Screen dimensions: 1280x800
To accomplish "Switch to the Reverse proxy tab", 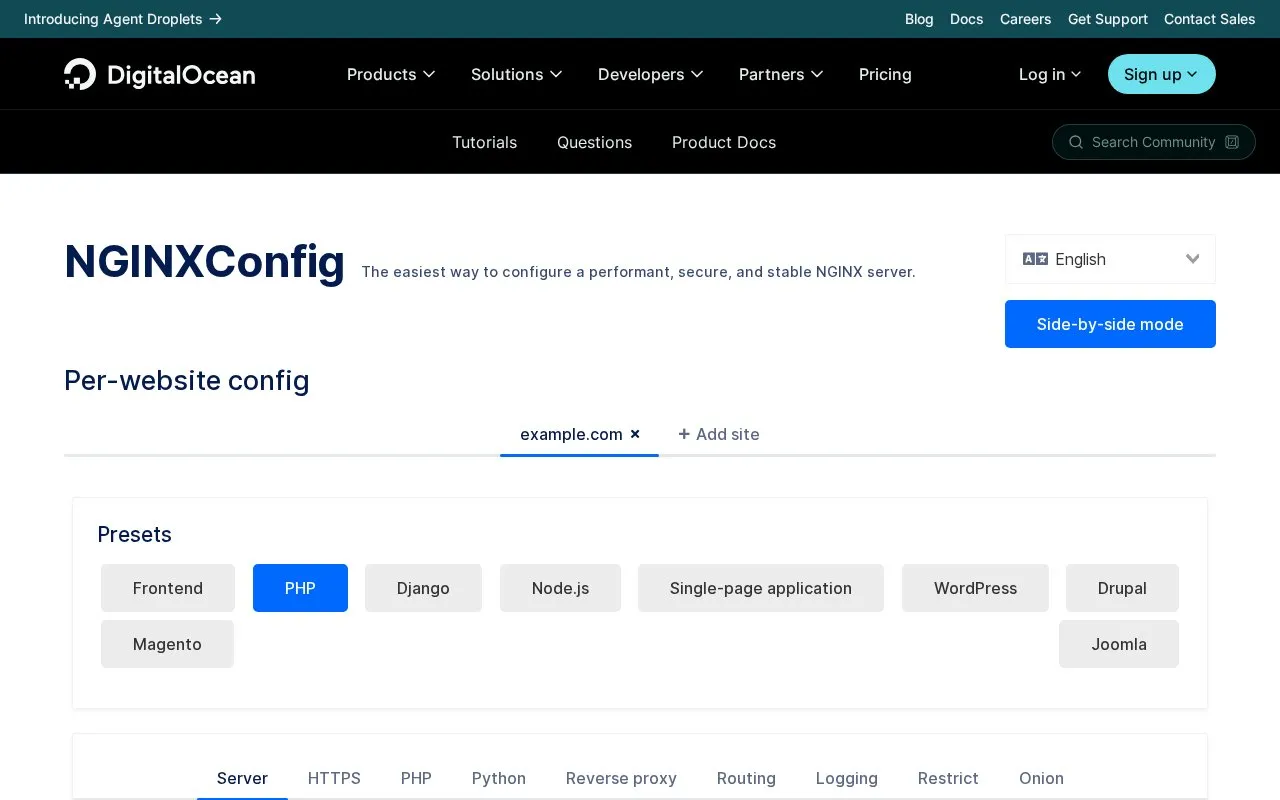I will pos(621,778).
